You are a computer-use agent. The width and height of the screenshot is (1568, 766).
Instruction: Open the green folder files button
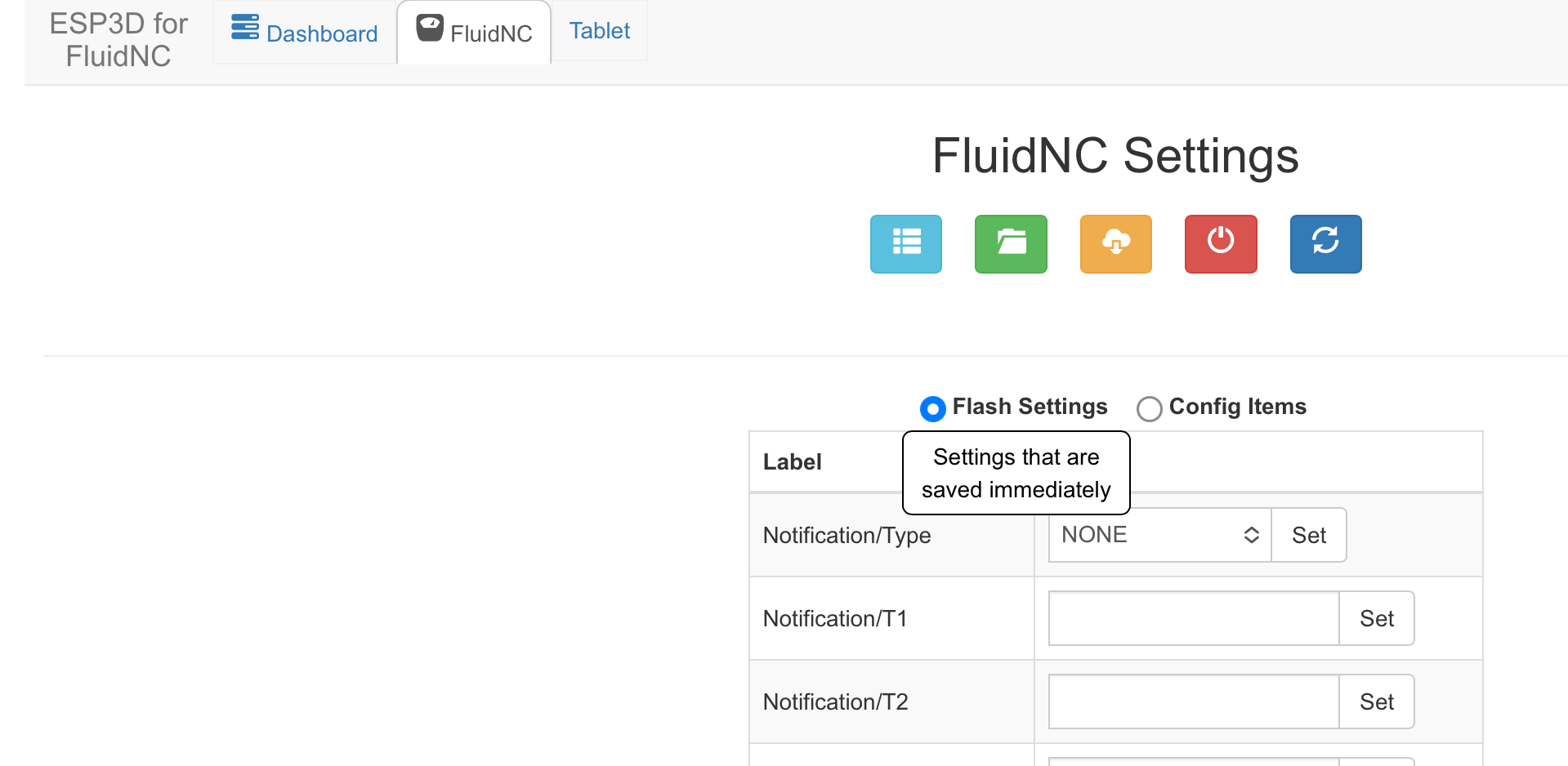(1011, 243)
